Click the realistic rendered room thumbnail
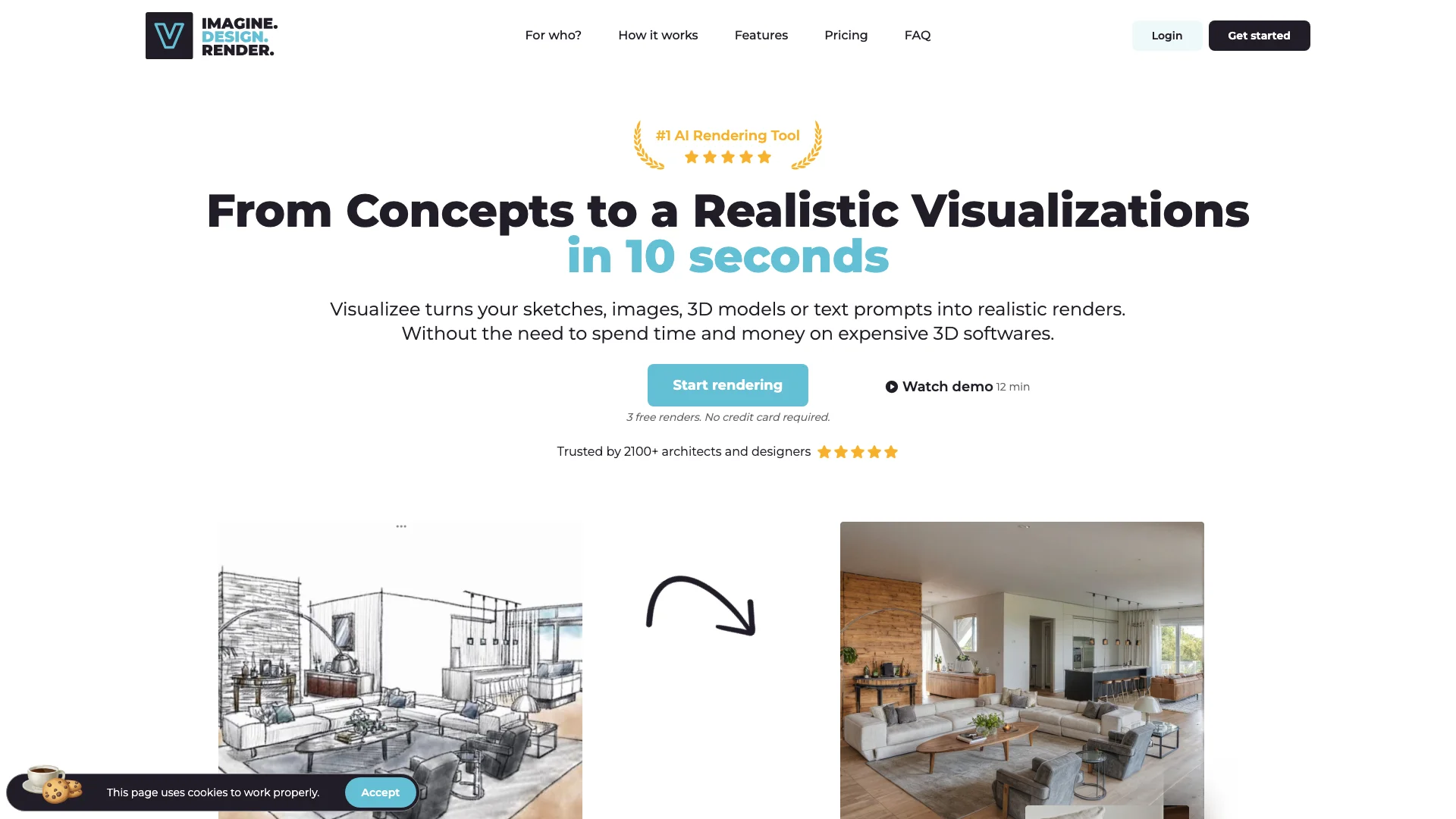1456x819 pixels. 1022,670
